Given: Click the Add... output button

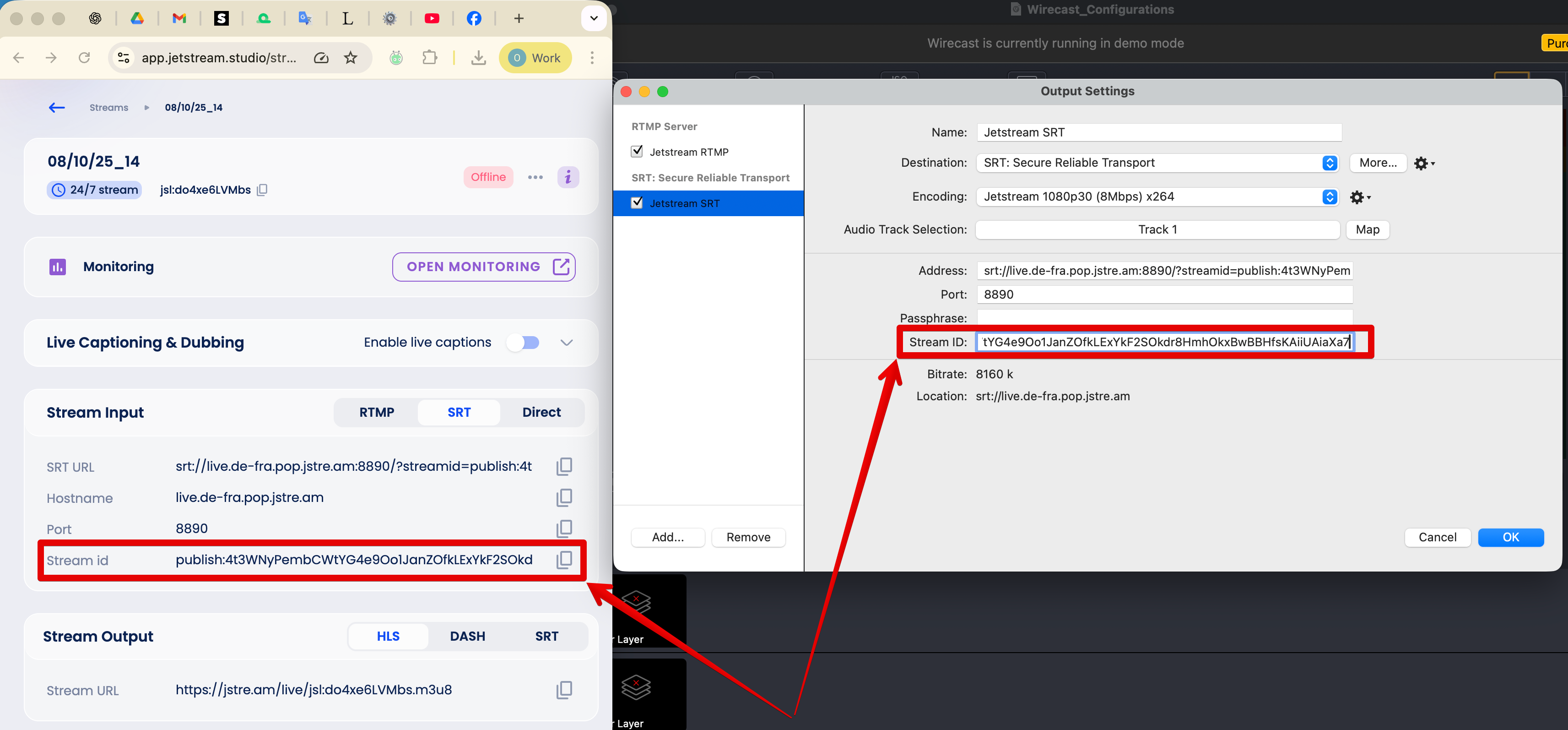Looking at the screenshot, I should click(x=668, y=538).
